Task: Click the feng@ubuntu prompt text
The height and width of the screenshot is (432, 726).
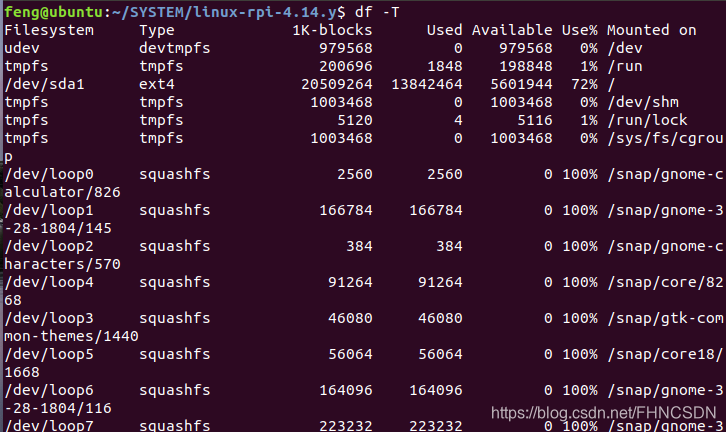Action: 53,13
